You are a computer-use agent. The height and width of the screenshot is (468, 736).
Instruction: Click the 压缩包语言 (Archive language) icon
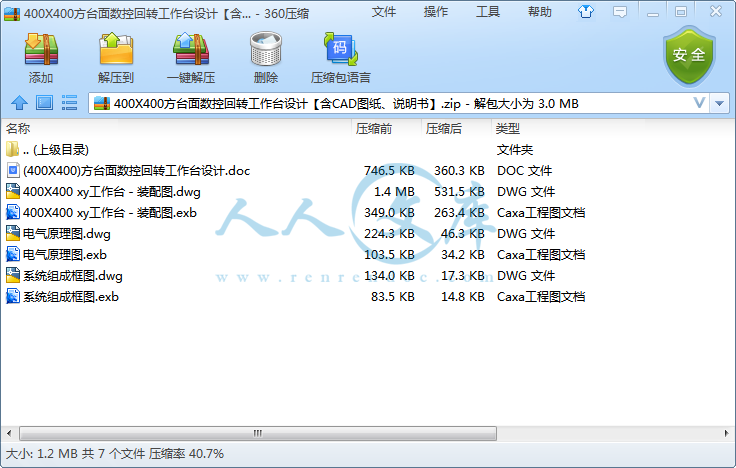tap(340, 48)
